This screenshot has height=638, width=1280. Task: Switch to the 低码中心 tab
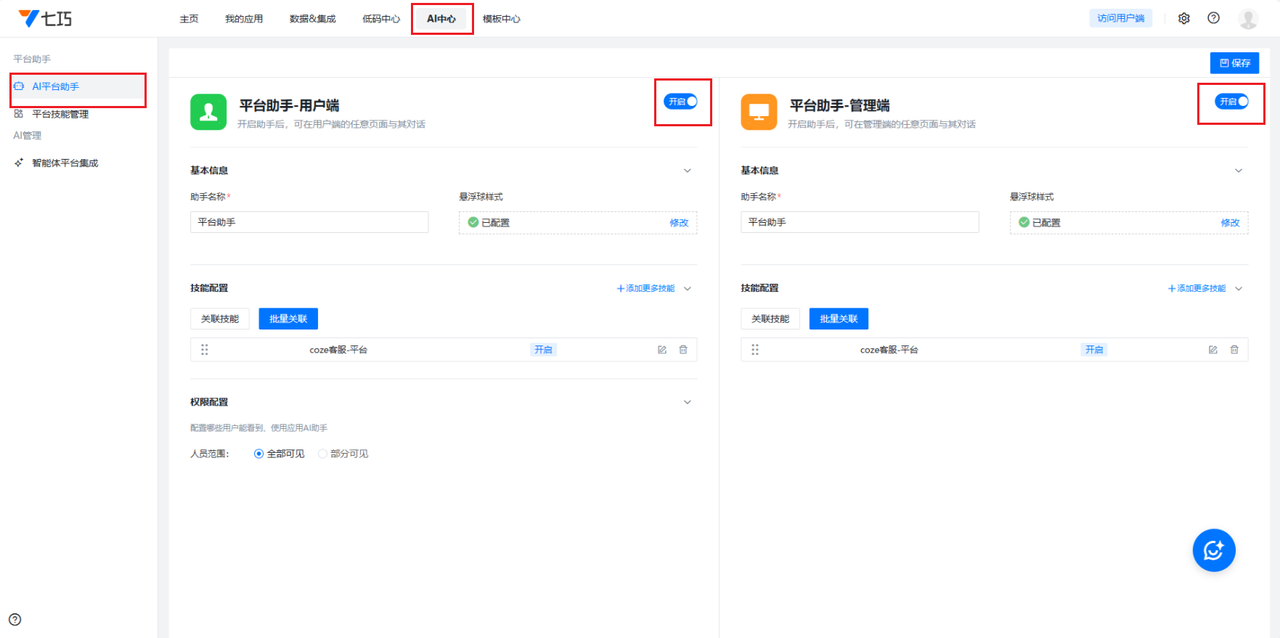pos(381,19)
